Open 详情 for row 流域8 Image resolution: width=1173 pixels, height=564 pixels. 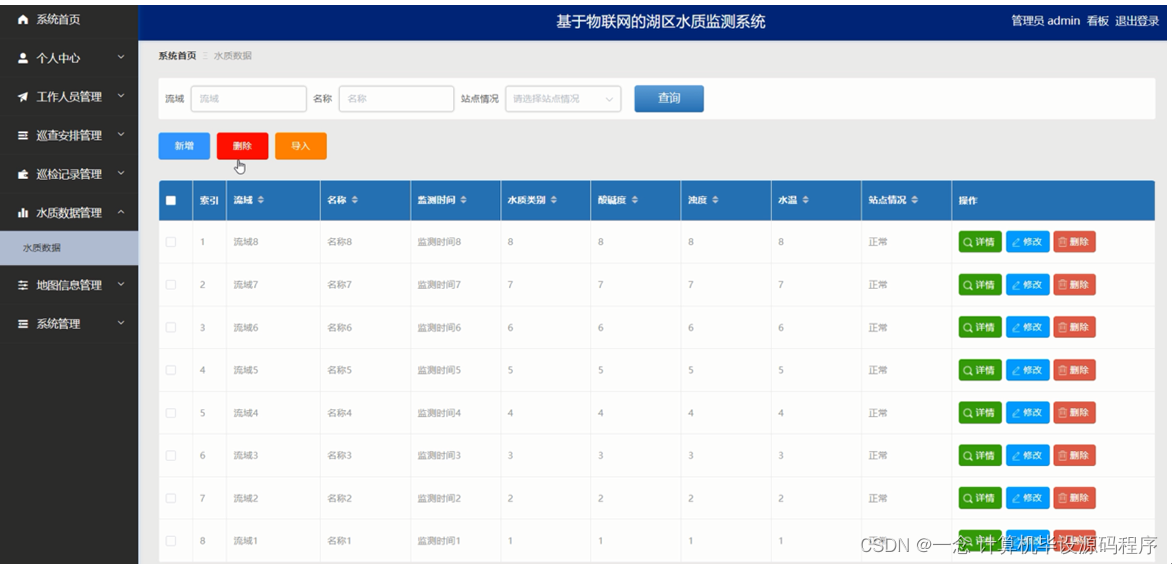(x=980, y=242)
